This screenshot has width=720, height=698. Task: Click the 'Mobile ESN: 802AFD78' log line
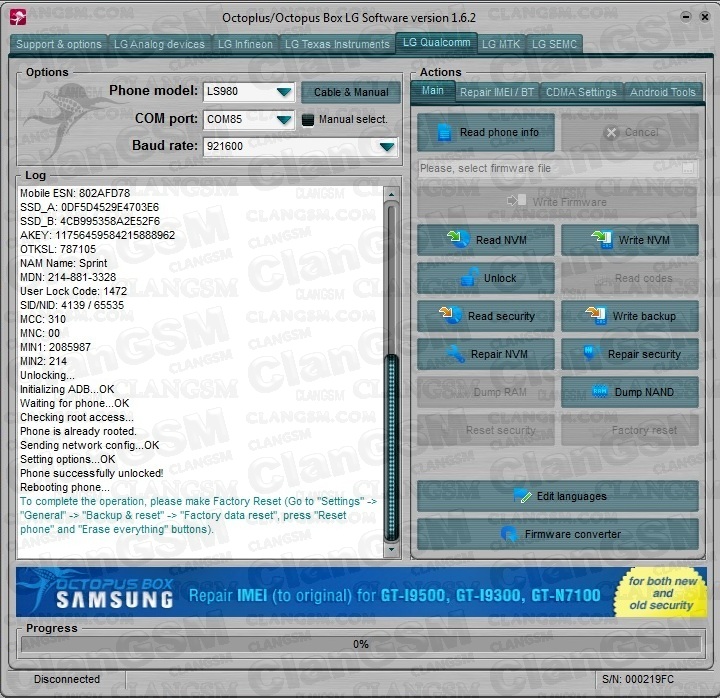pyautogui.click(x=75, y=193)
